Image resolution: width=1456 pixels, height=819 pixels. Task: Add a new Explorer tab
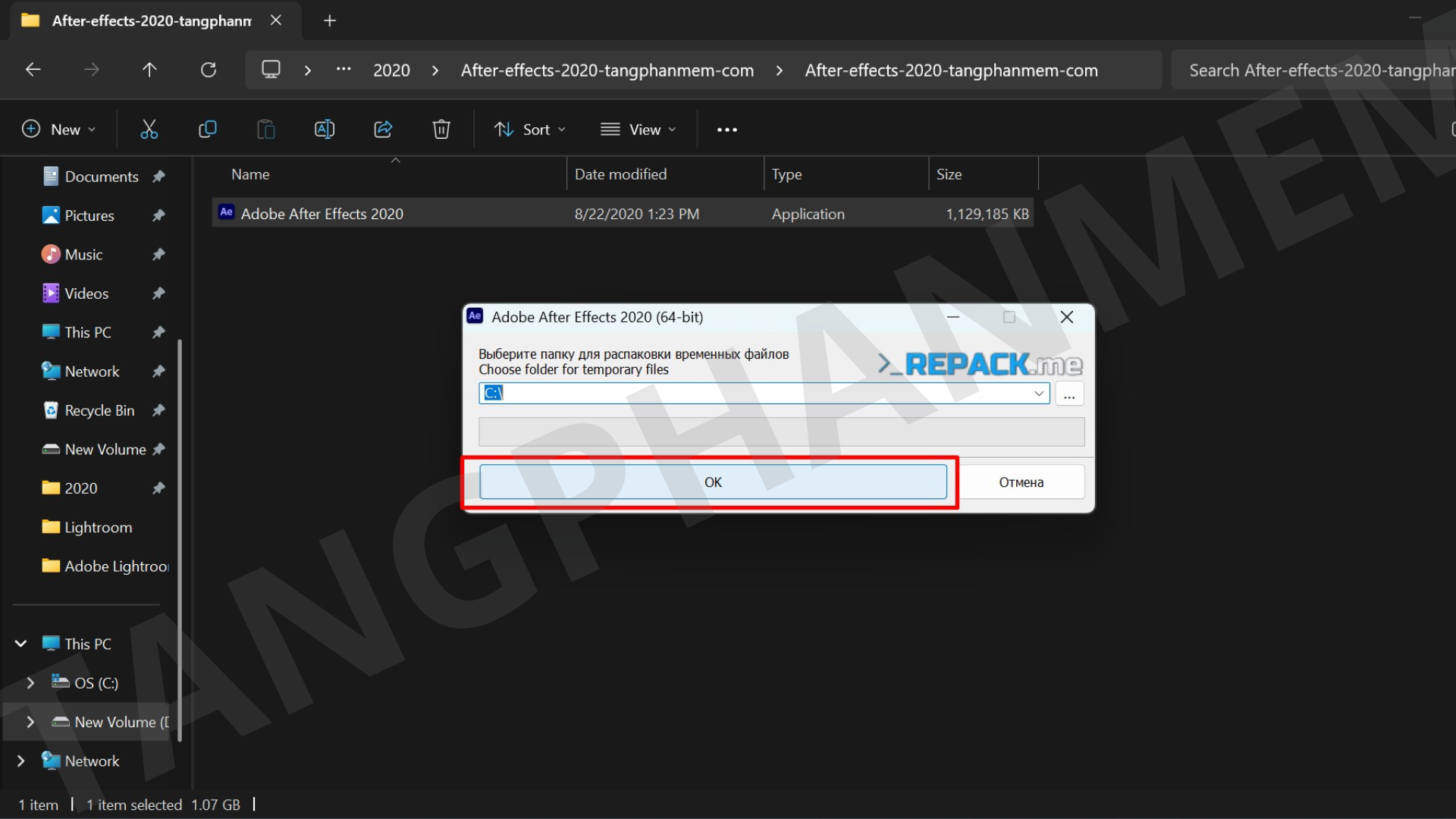tap(330, 20)
